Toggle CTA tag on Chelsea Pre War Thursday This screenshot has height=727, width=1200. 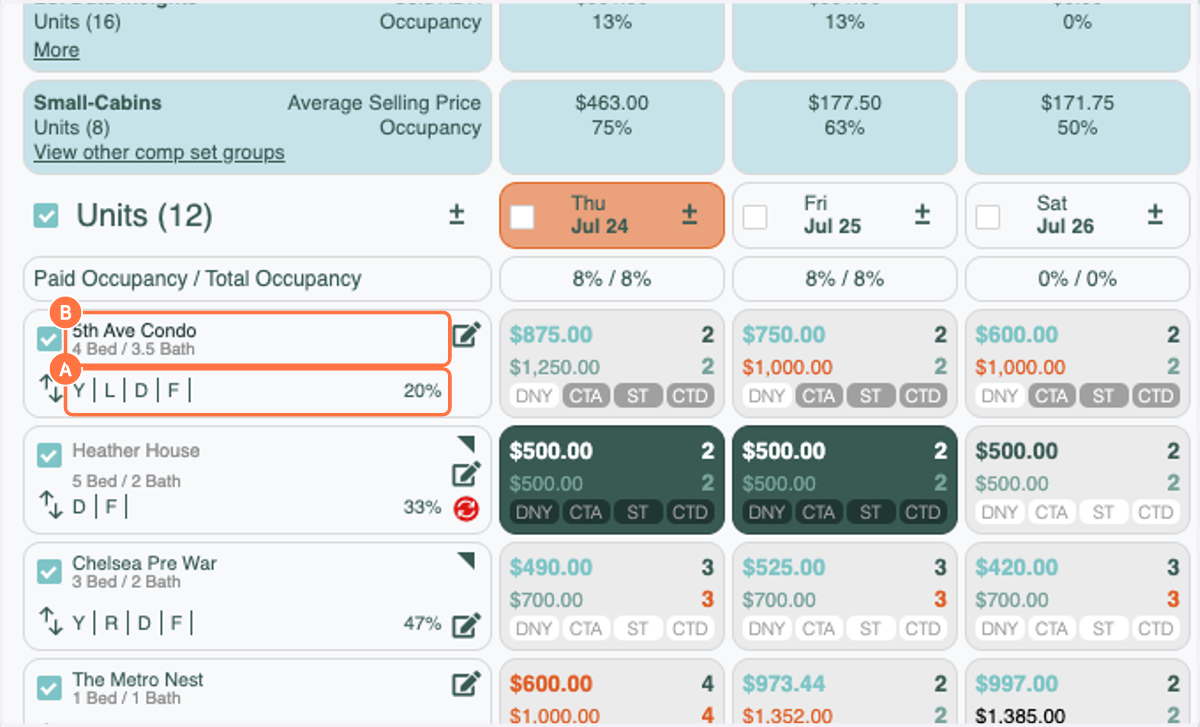[x=586, y=629]
